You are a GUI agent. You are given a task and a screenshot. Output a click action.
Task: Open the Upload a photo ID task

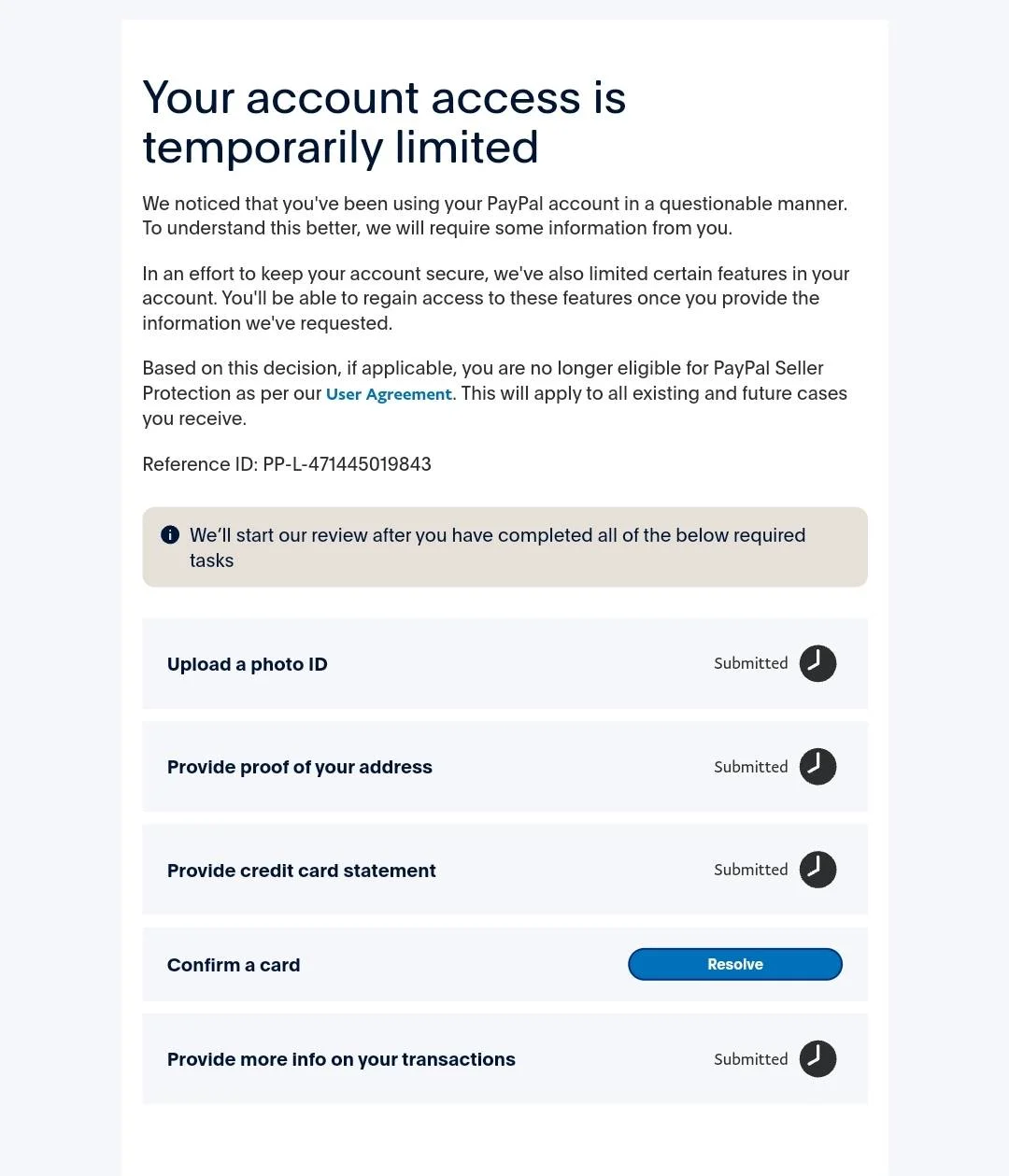click(504, 663)
